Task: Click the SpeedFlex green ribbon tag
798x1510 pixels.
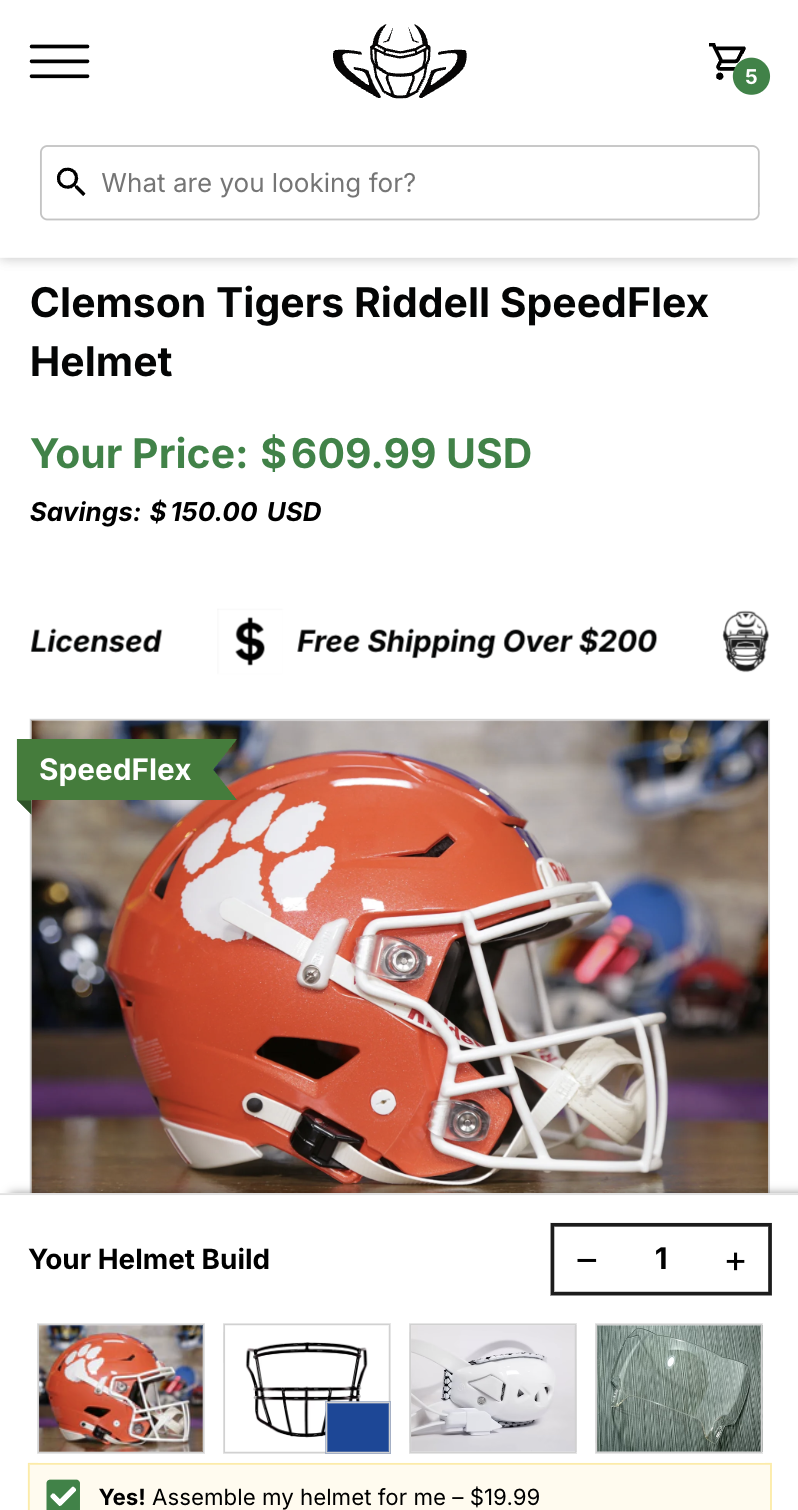Action: click(116, 770)
